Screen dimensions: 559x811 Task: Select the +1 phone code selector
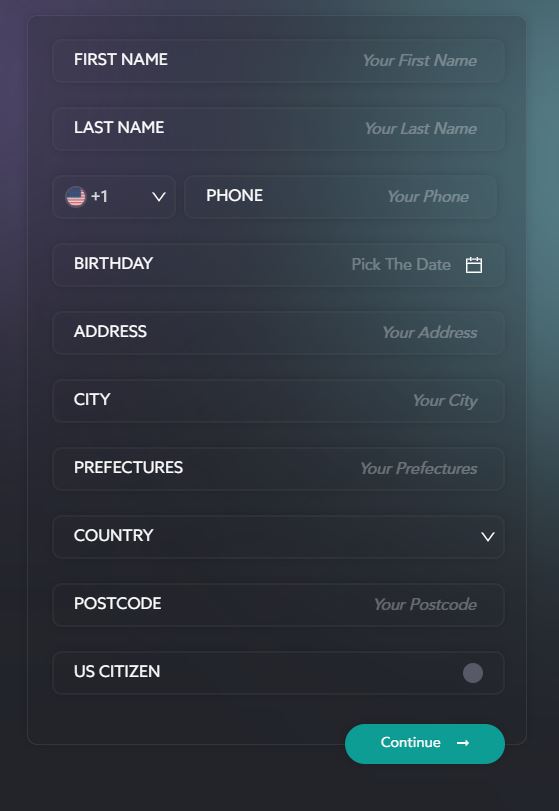tap(114, 197)
